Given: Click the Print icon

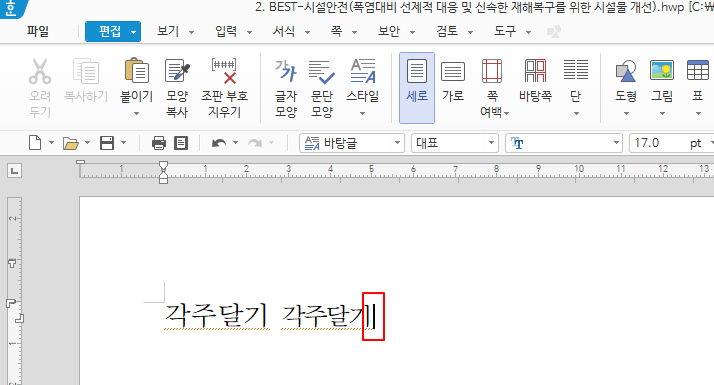Looking at the screenshot, I should pyautogui.click(x=158, y=143).
